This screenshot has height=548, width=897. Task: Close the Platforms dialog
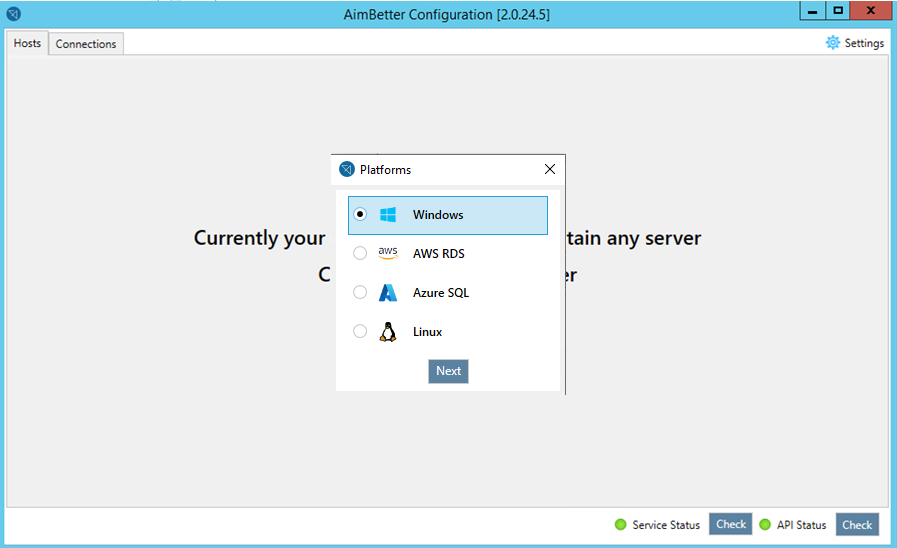tap(550, 169)
